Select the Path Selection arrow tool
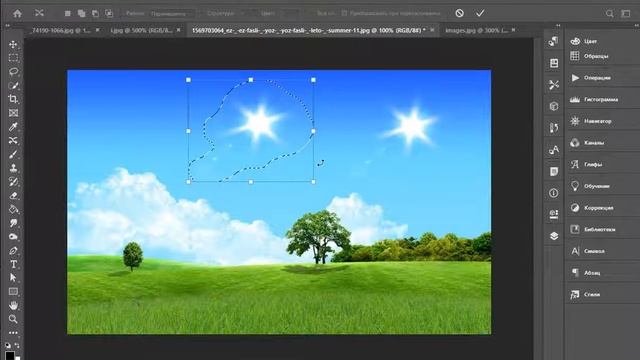 point(13,278)
